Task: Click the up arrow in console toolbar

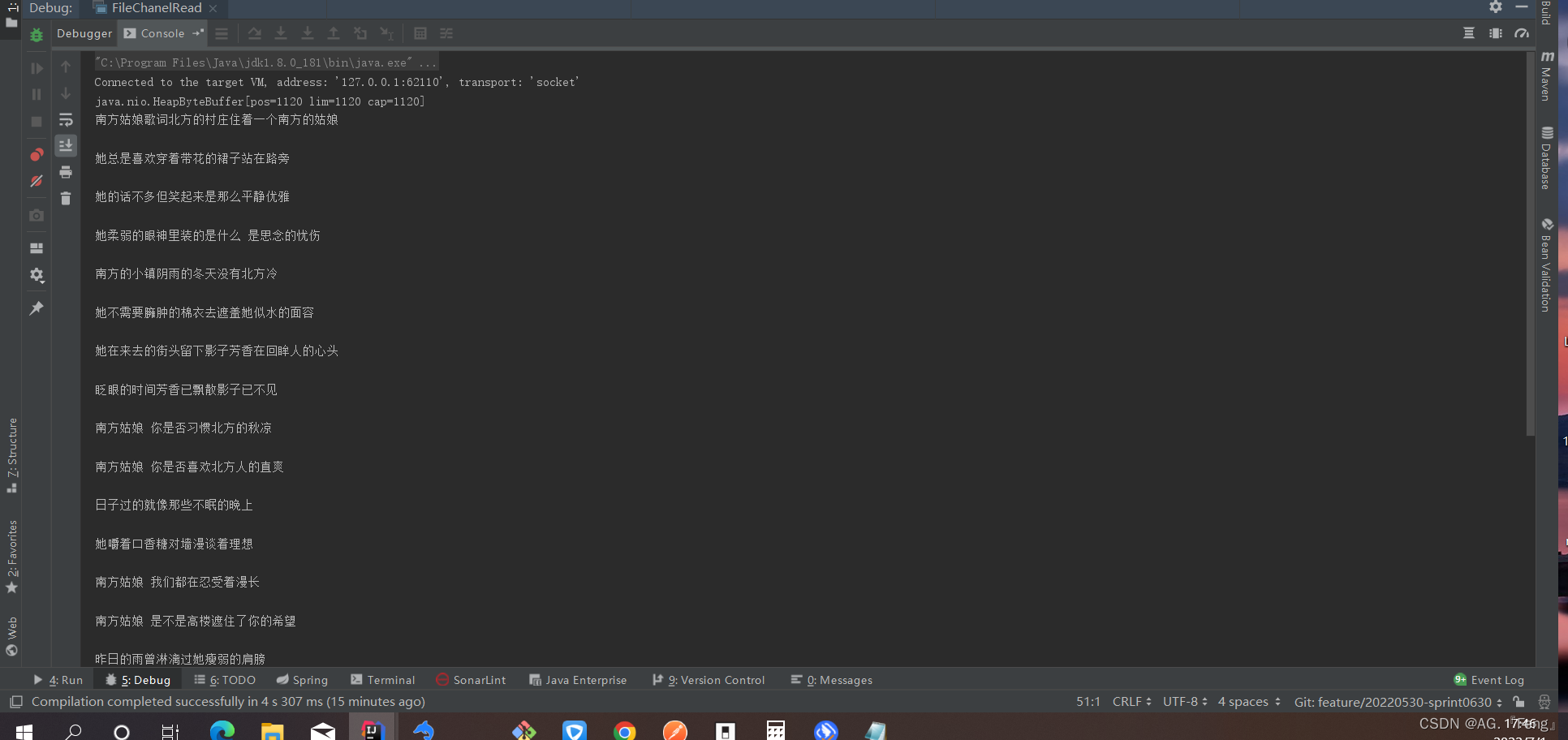Action: [x=66, y=67]
